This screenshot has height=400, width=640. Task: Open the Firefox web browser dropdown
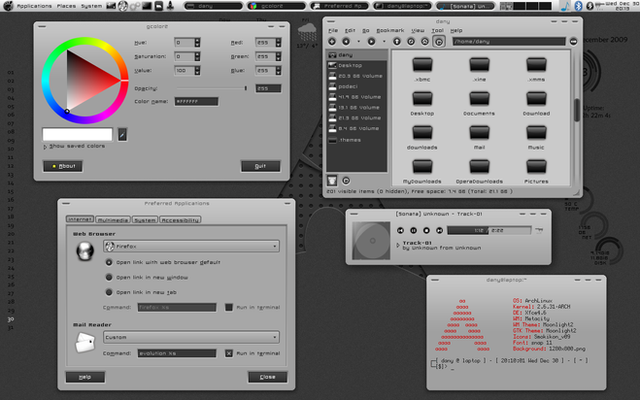(x=191, y=246)
